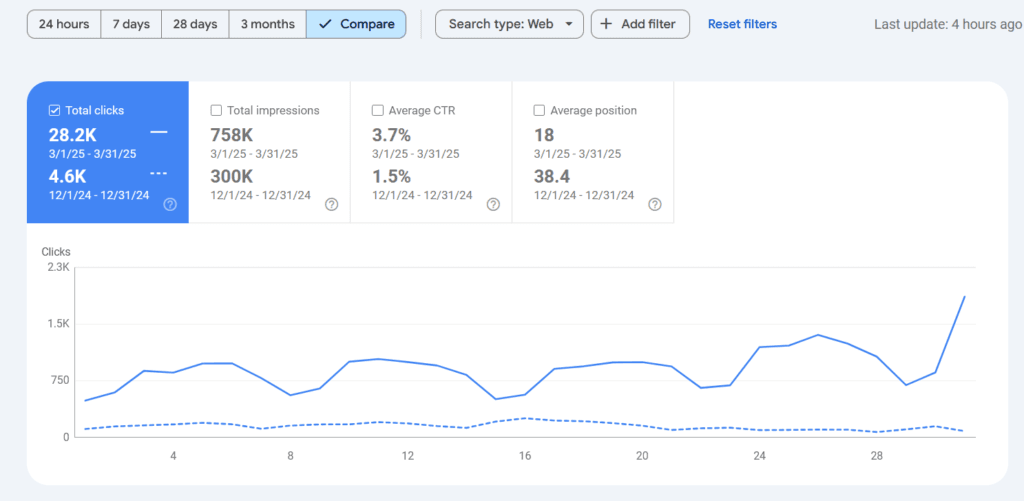This screenshot has width=1024, height=501.
Task: Click the Reset filters link
Action: pyautogui.click(x=743, y=24)
